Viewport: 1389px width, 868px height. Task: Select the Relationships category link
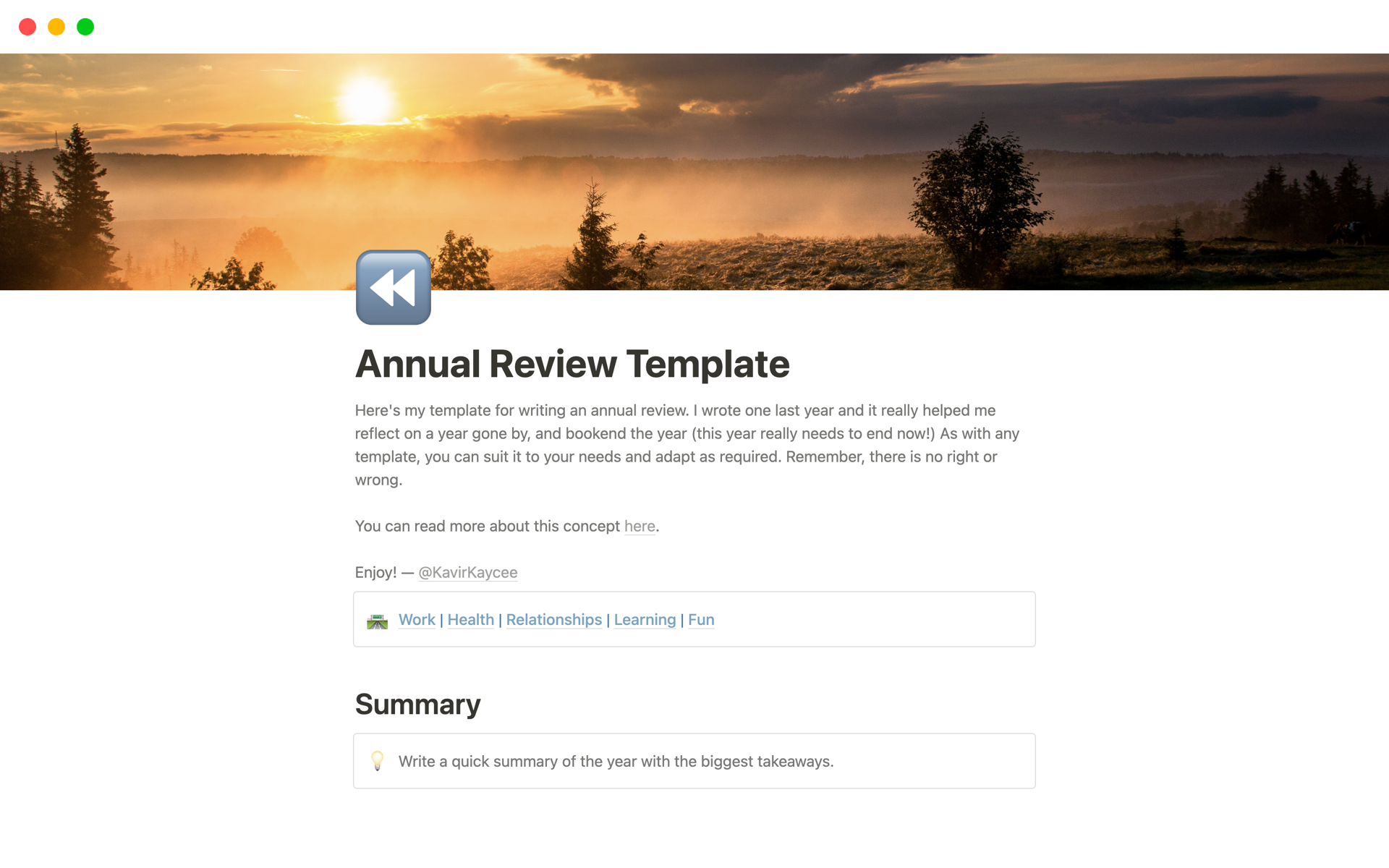pos(554,619)
